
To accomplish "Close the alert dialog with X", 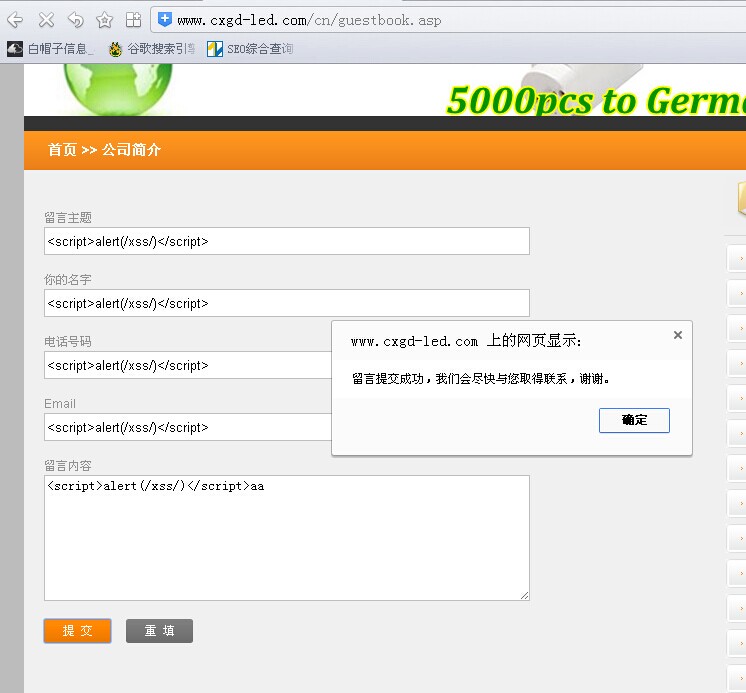I will click(x=678, y=335).
